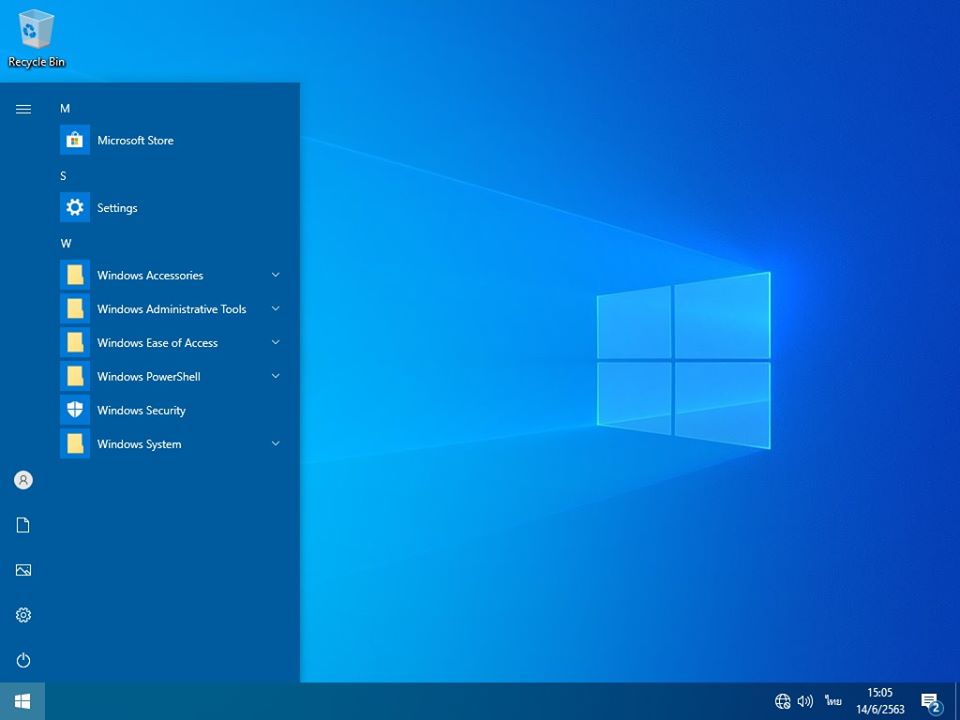Click the Microsoft Store label text
This screenshot has width=960, height=720.
[x=135, y=140]
